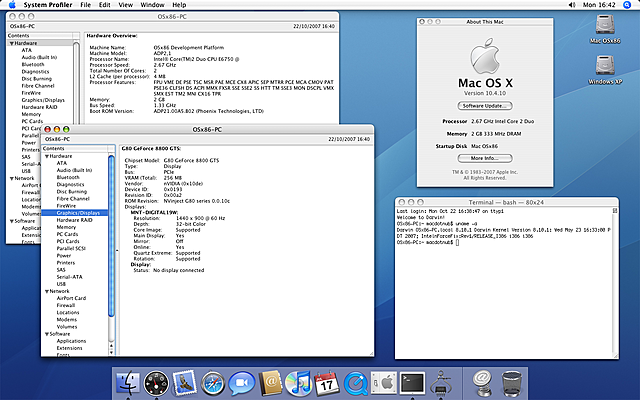Select USB in front window sidebar
The width and height of the screenshot is (640, 400).
pyautogui.click(x=61, y=284)
